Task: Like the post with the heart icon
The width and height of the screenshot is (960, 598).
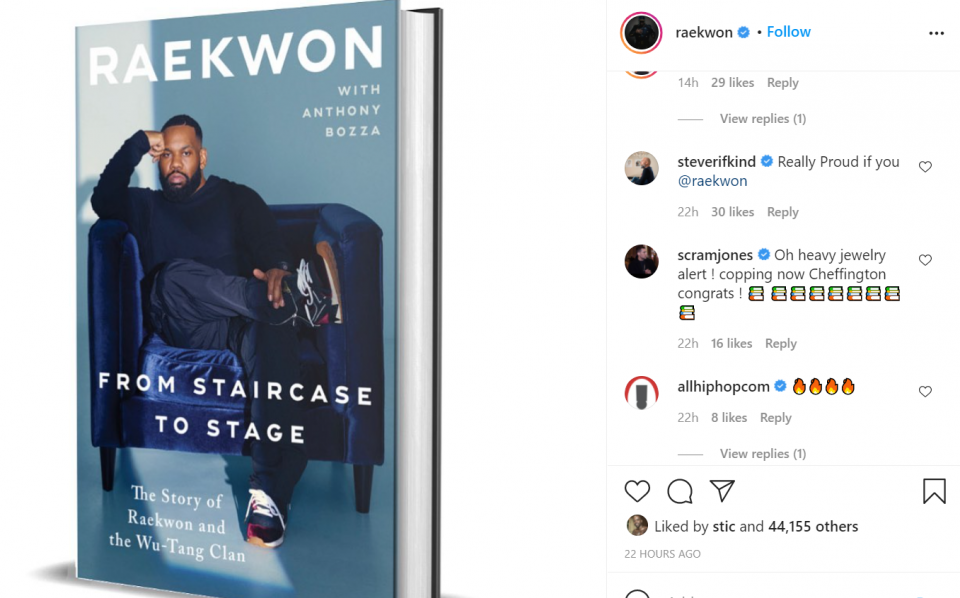Action: (637, 491)
